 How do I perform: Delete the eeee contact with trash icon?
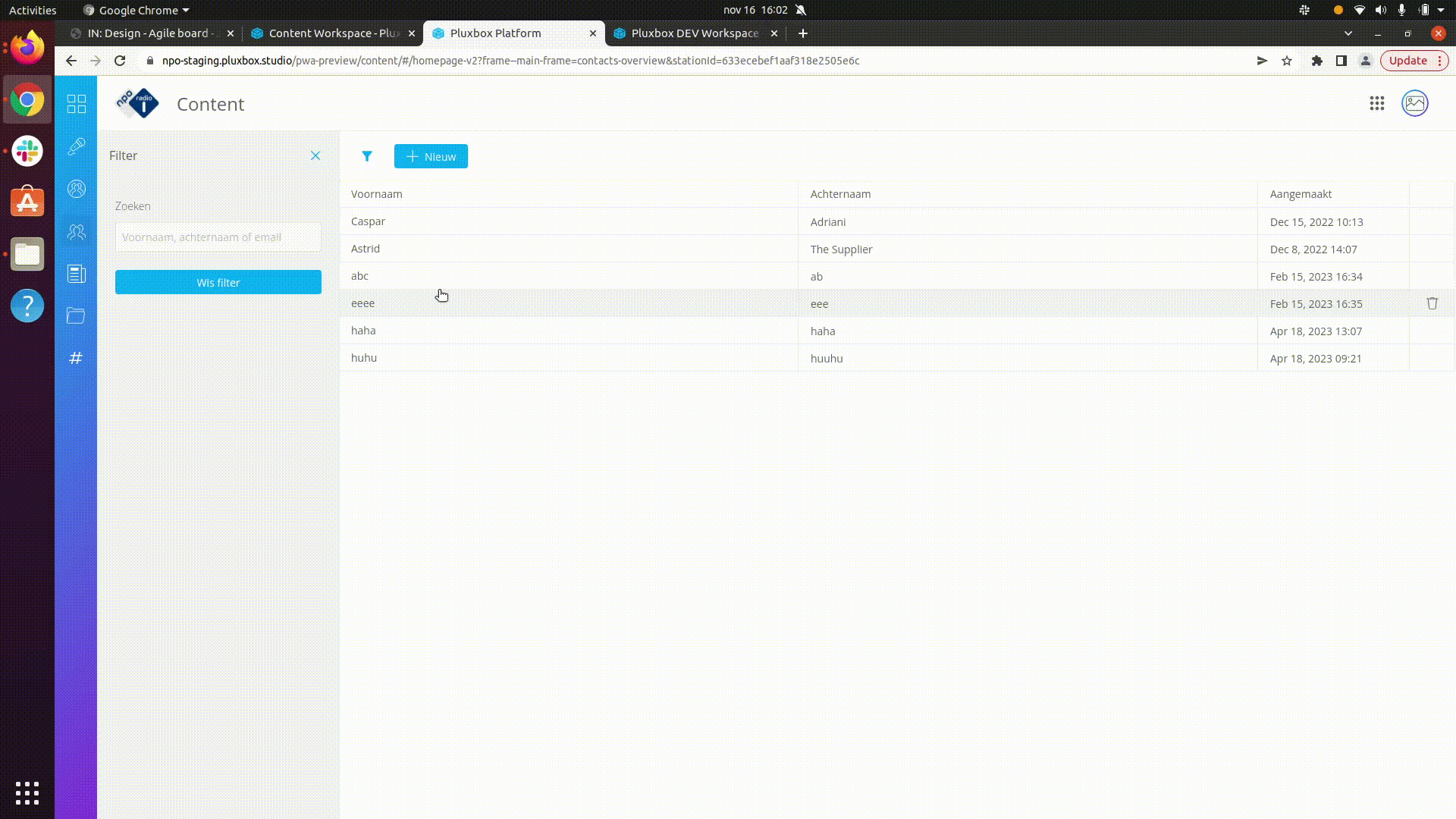[x=1432, y=303]
